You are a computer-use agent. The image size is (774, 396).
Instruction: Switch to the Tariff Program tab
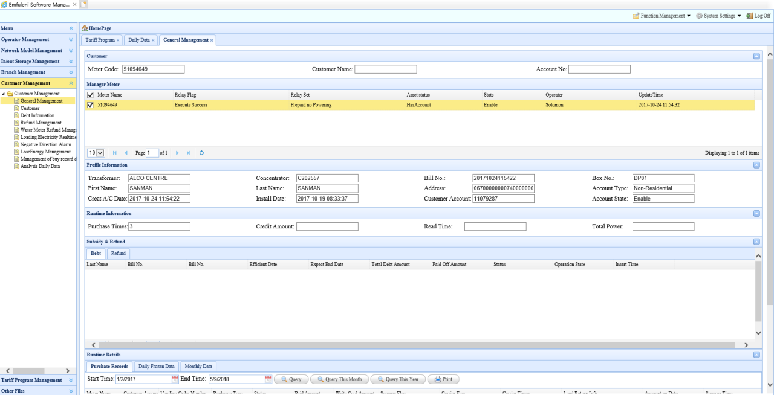[x=101, y=40]
